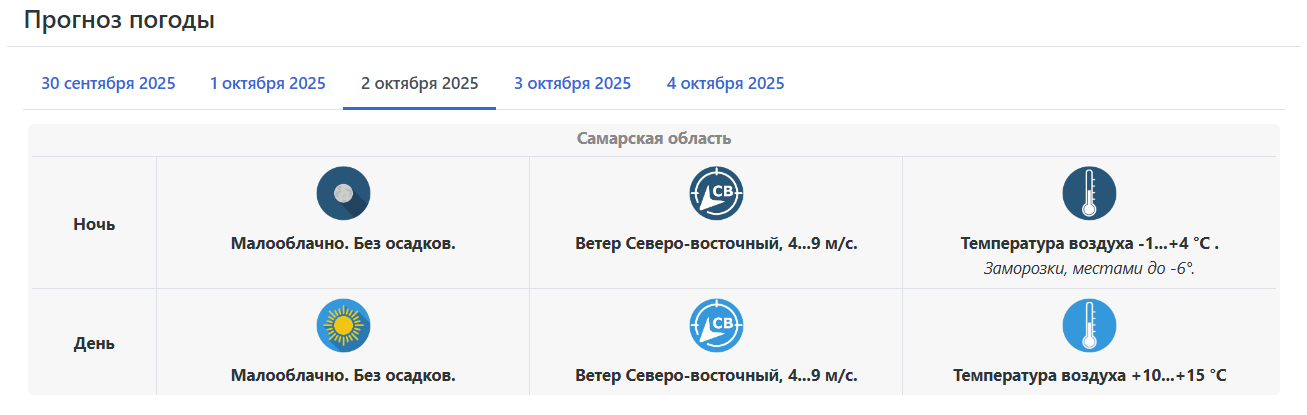Click night temperature text -1...+4 °C
Screen dimensions: 1307x415
click(x=1089, y=243)
